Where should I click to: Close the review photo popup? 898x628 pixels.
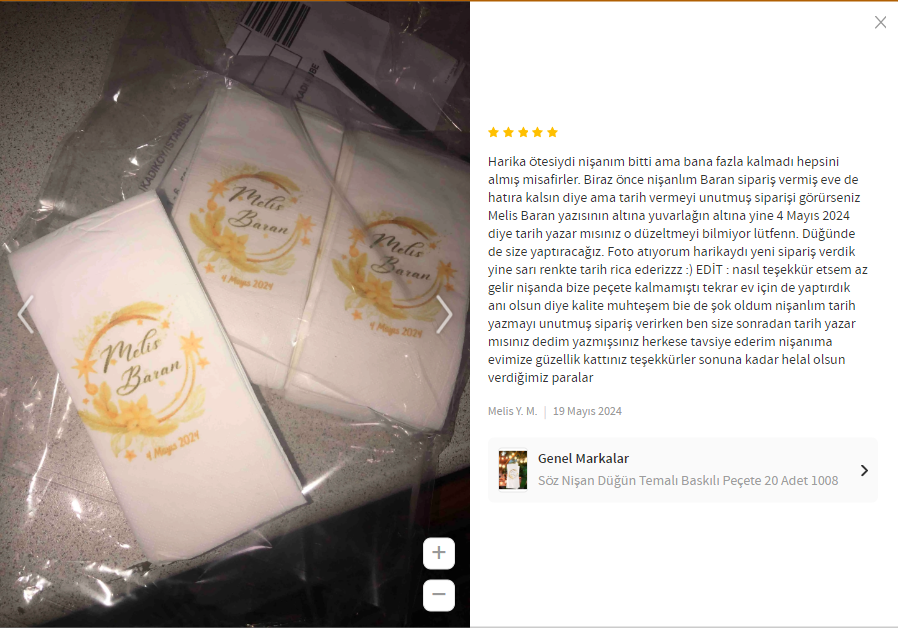(880, 22)
